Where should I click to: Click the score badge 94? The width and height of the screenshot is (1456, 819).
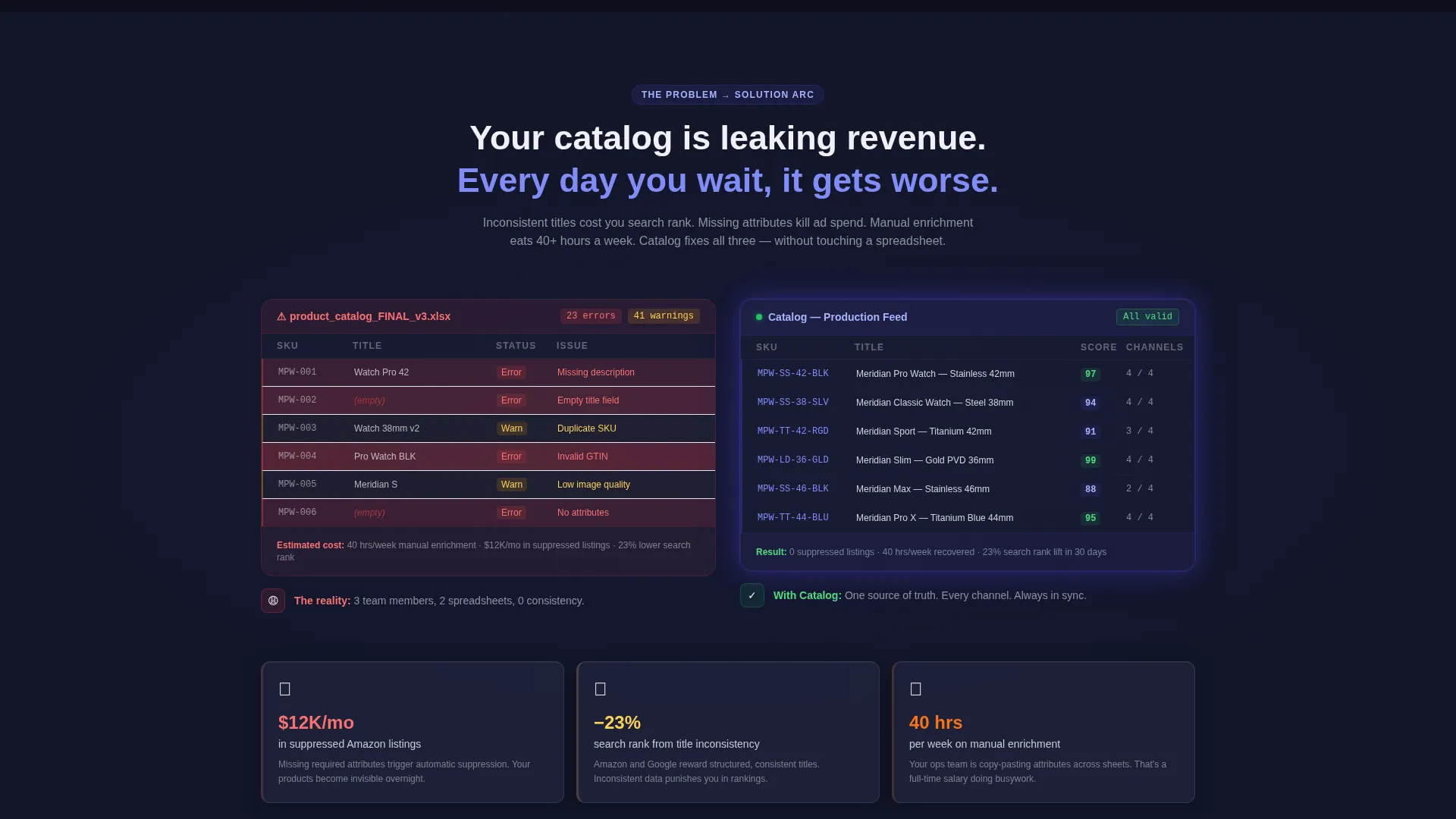coord(1090,403)
